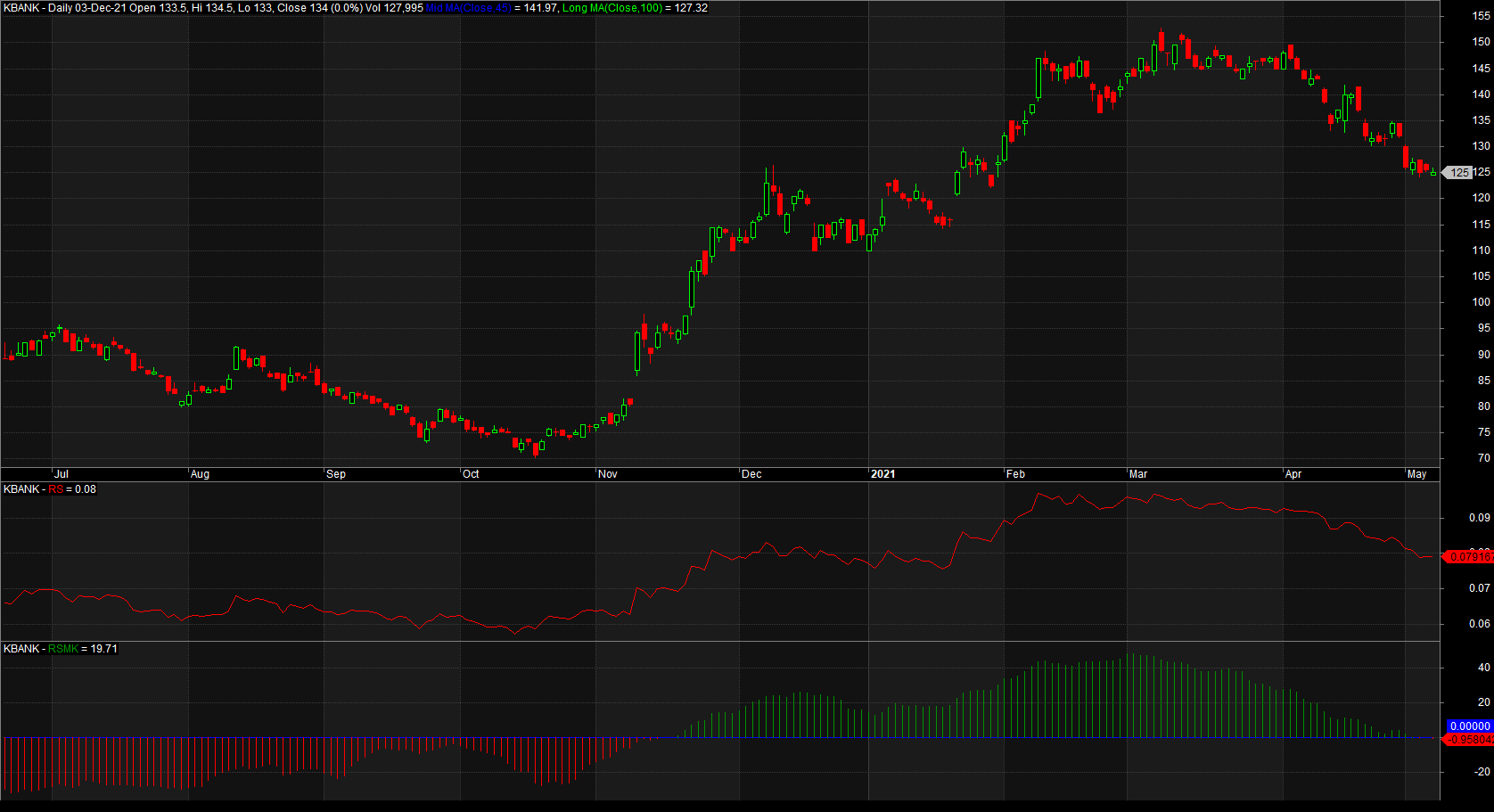Click the red -0.95804 RSMK value marker
The height and width of the screenshot is (812, 1494).
coord(1468,740)
